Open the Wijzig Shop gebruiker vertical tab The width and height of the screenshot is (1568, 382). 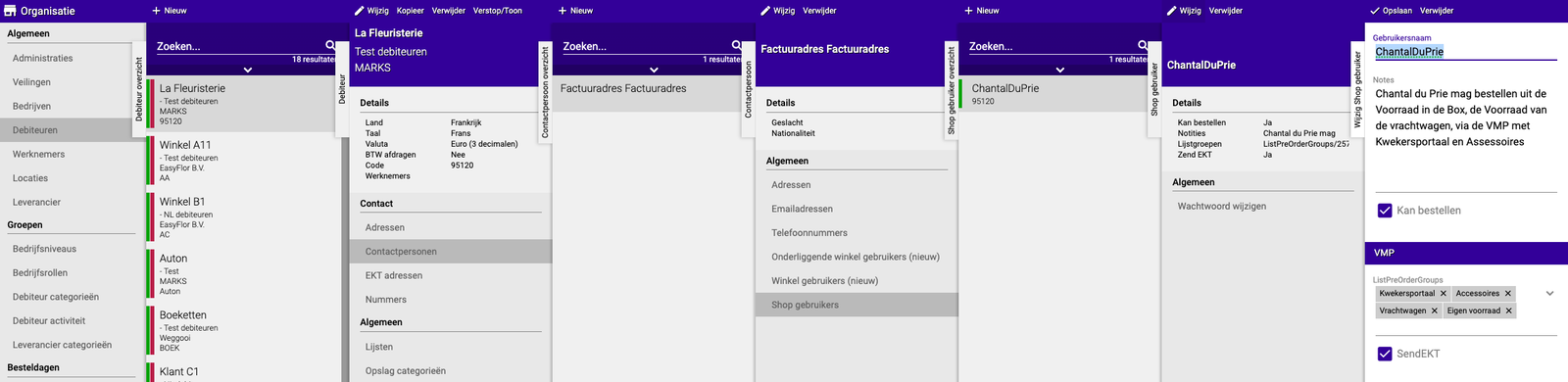coord(1357,89)
